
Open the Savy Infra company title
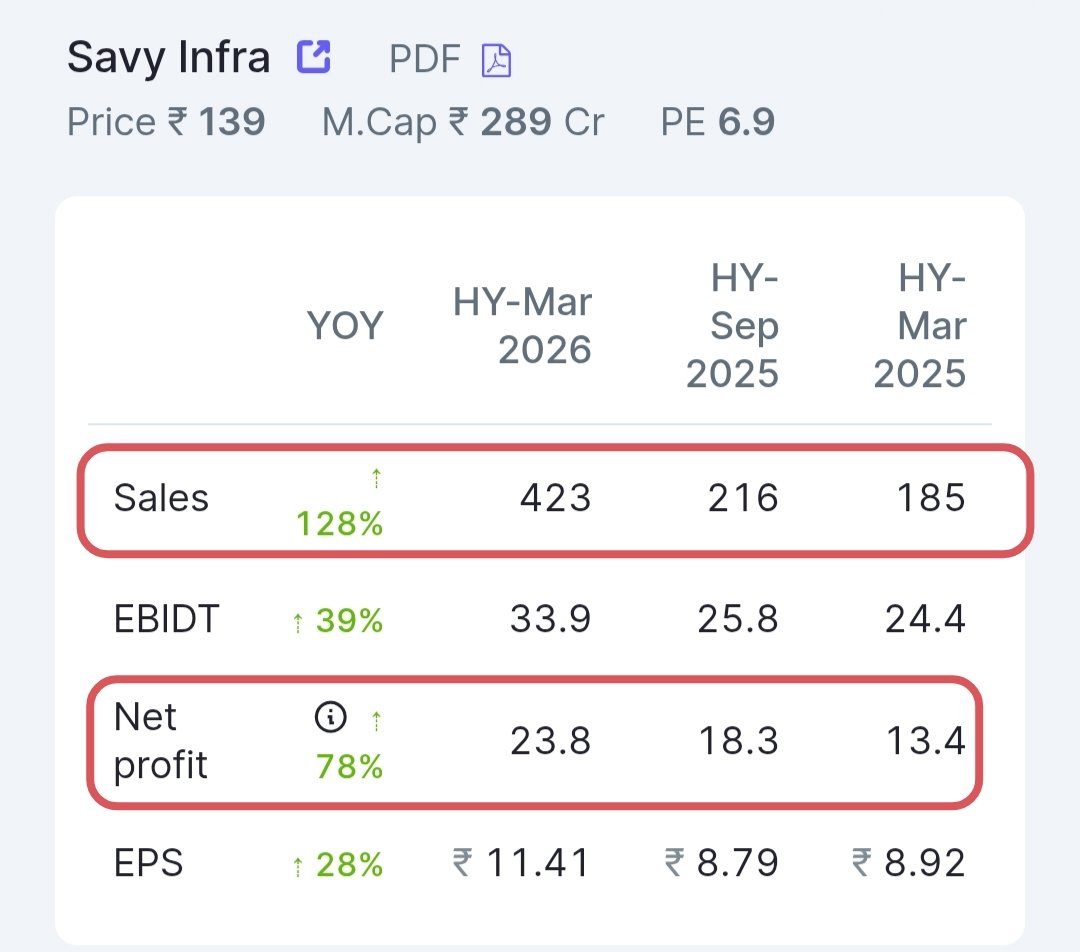(x=169, y=57)
